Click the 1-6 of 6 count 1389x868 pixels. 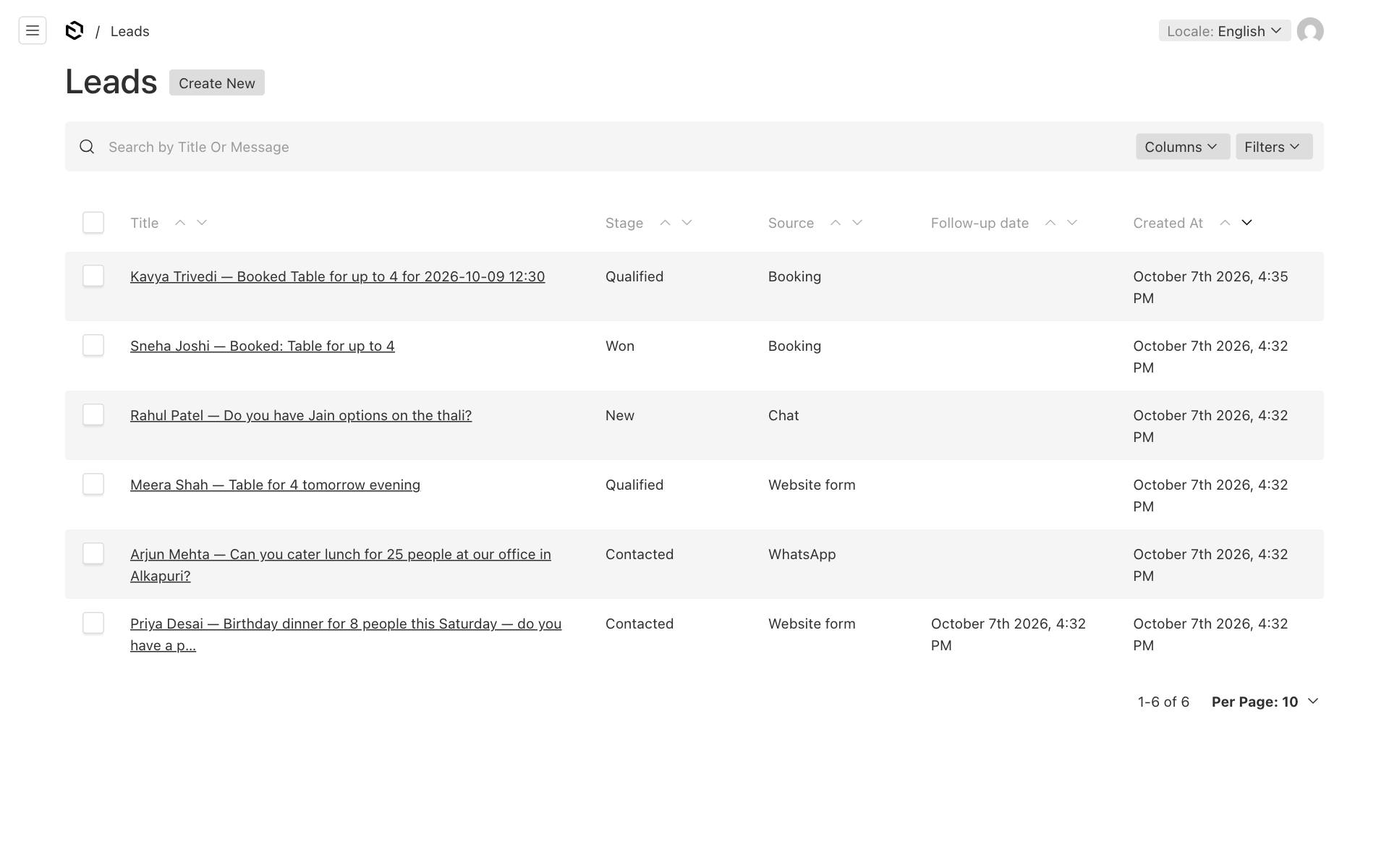[1163, 702]
